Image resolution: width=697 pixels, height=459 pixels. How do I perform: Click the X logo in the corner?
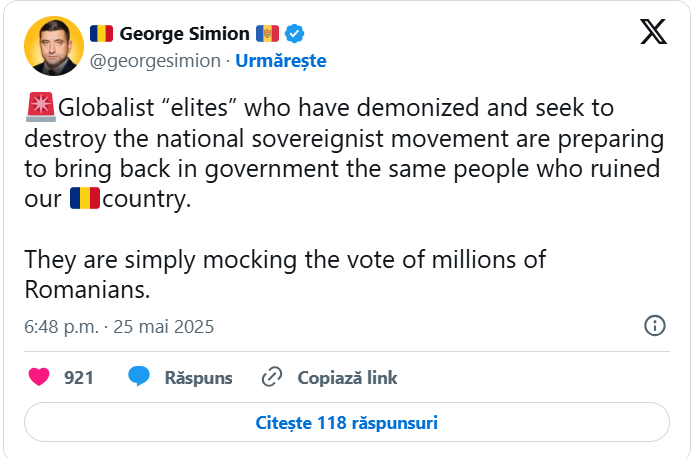tap(653, 33)
